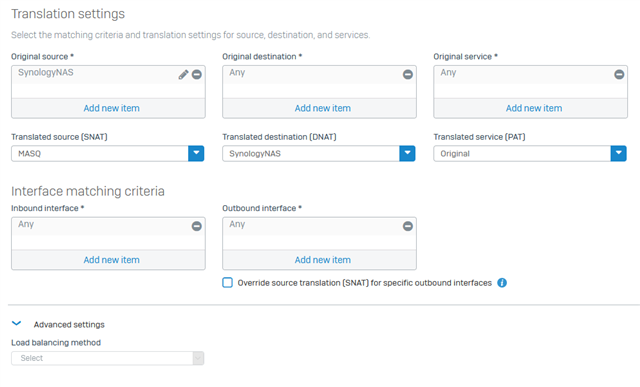Remove Any from Inbound interface

point(197,227)
